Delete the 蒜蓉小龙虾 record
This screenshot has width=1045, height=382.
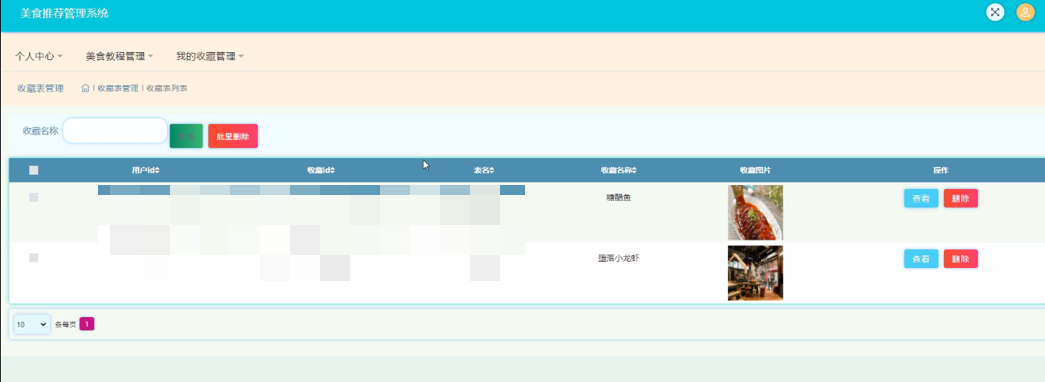961,259
